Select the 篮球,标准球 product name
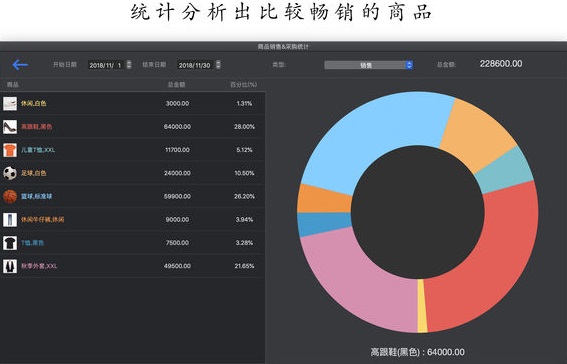This screenshot has width=567, height=364. [x=37, y=196]
